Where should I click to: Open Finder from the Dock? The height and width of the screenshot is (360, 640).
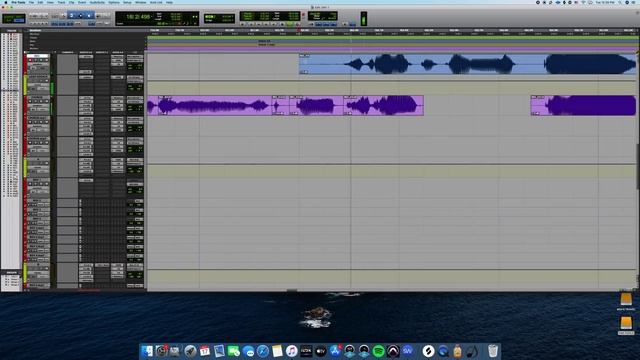click(147, 351)
